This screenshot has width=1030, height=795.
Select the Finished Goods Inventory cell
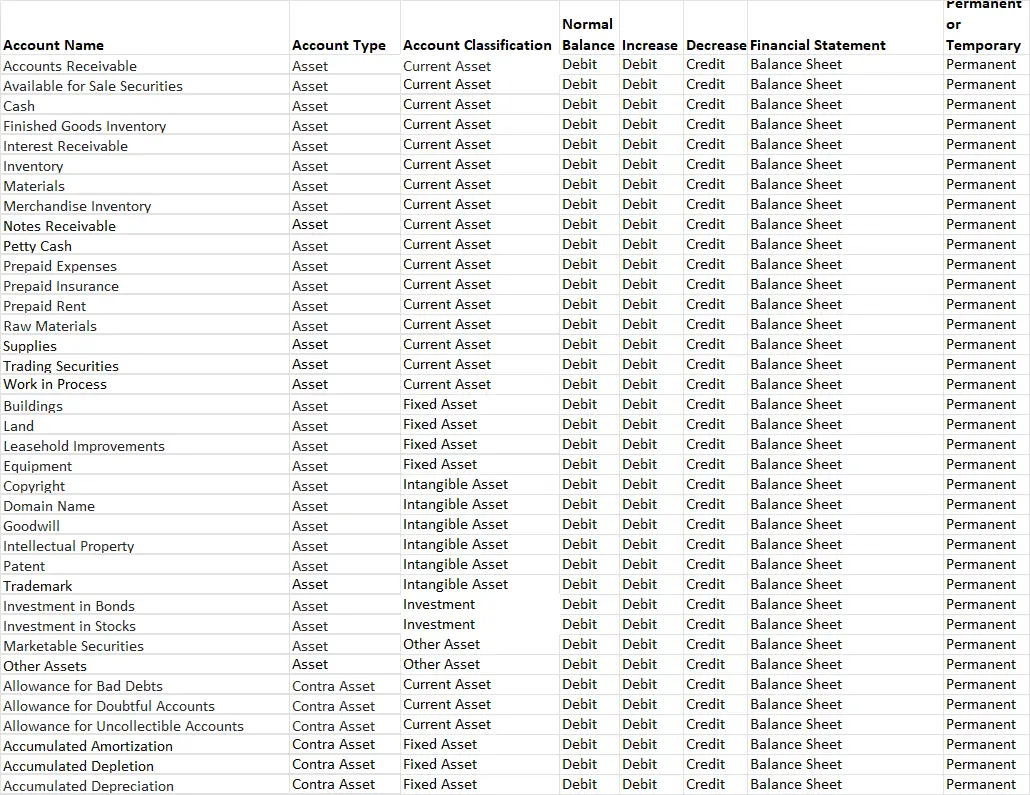point(85,126)
